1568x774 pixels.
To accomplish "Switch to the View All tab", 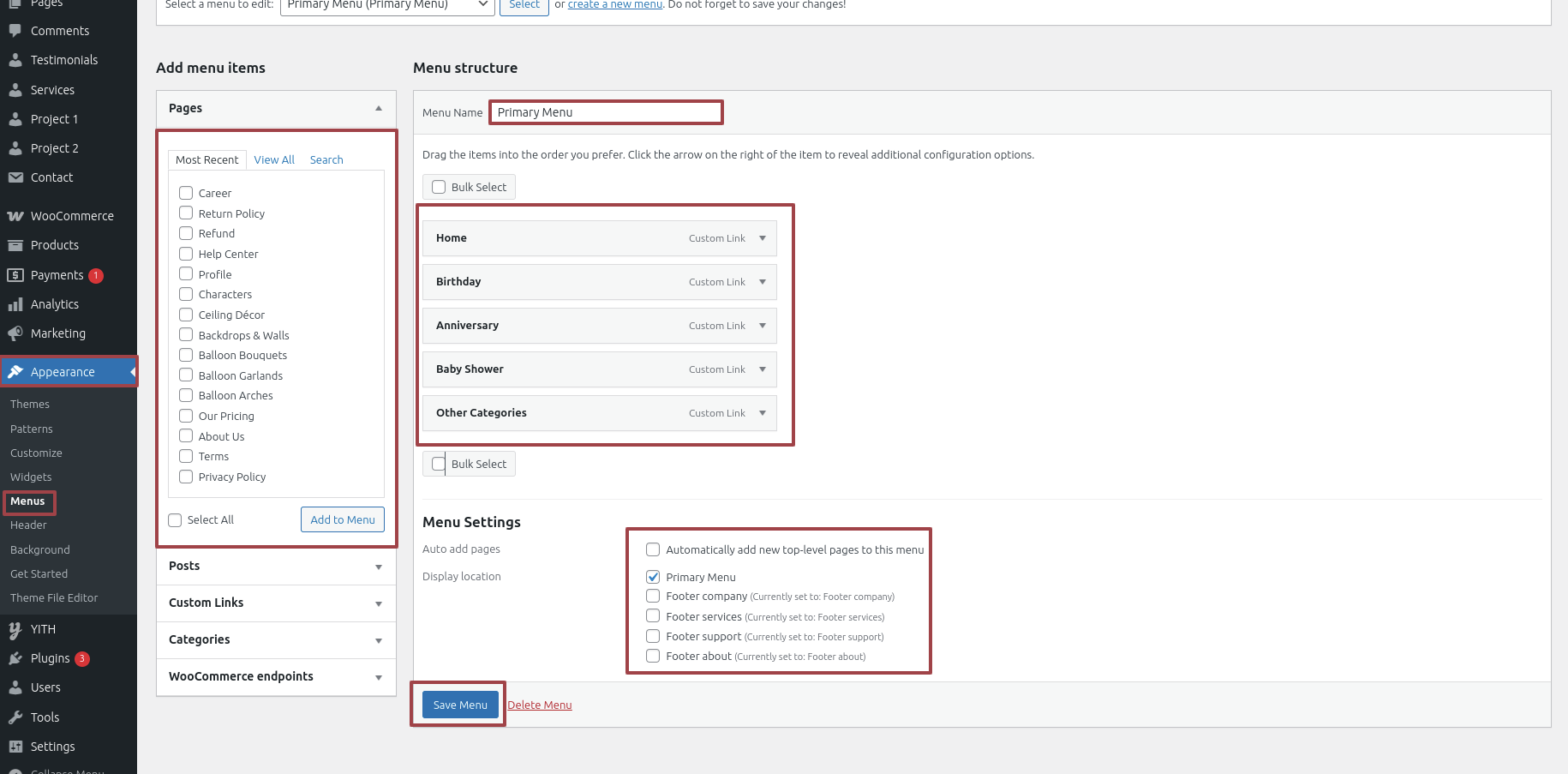I will (x=274, y=159).
